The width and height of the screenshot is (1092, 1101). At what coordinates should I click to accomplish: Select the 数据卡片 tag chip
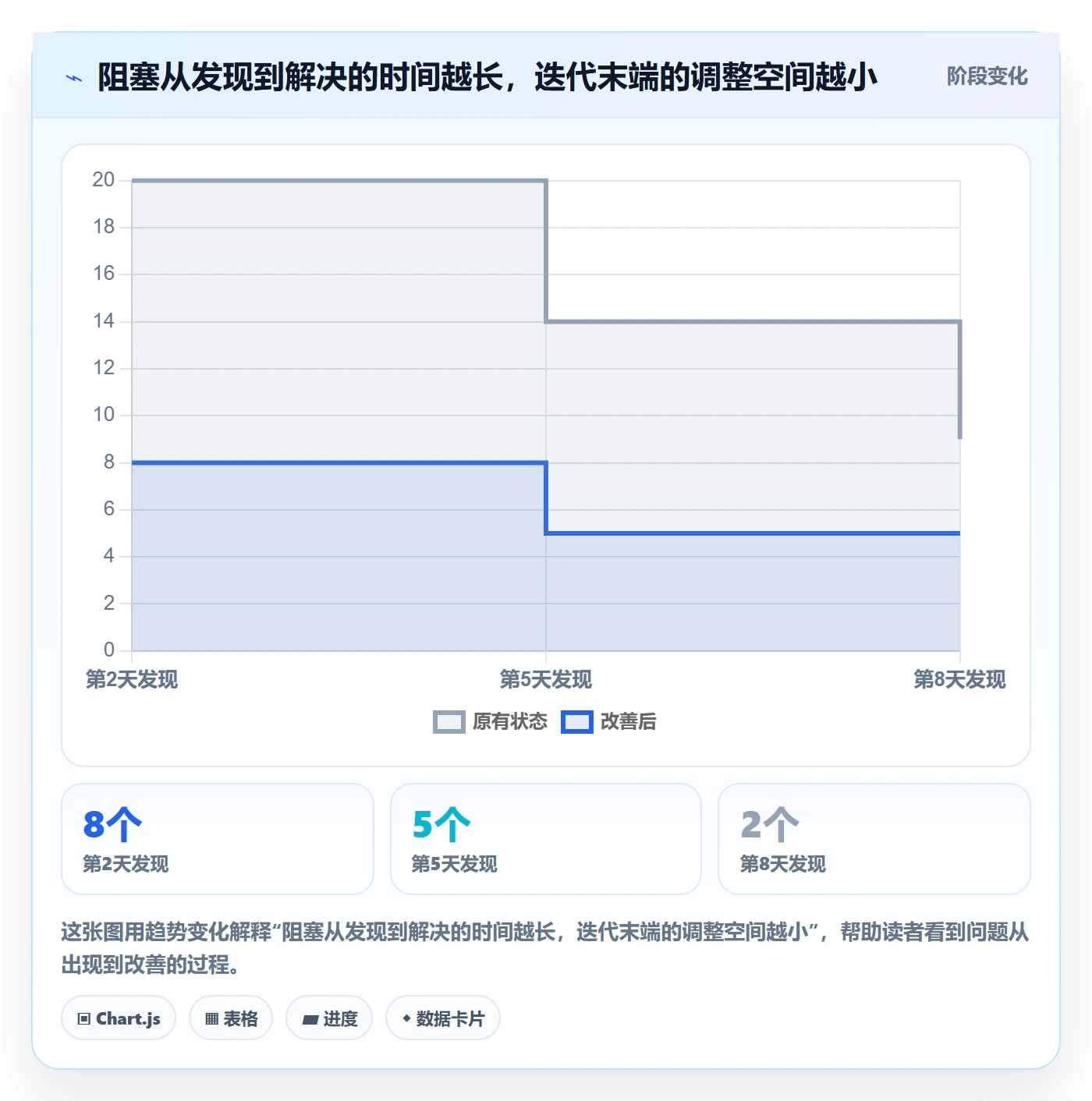point(443,1018)
